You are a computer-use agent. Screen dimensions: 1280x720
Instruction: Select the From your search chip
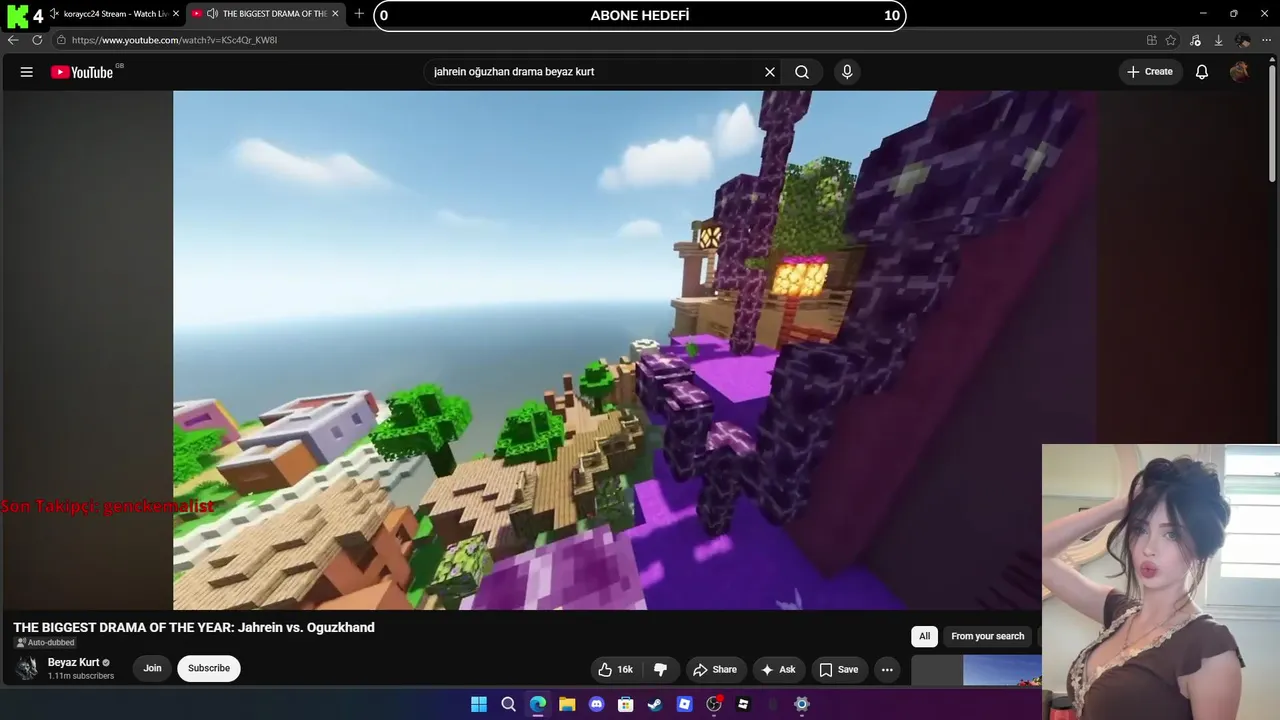pos(988,636)
